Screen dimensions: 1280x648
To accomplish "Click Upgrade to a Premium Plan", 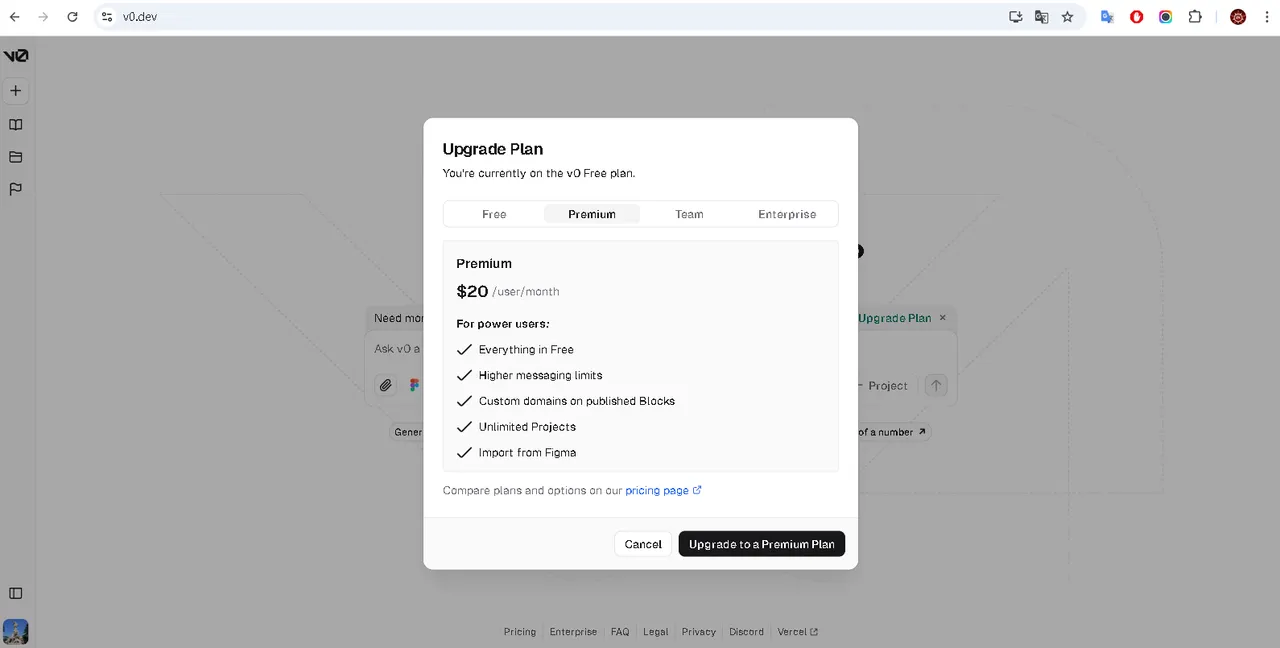I will pos(762,544).
